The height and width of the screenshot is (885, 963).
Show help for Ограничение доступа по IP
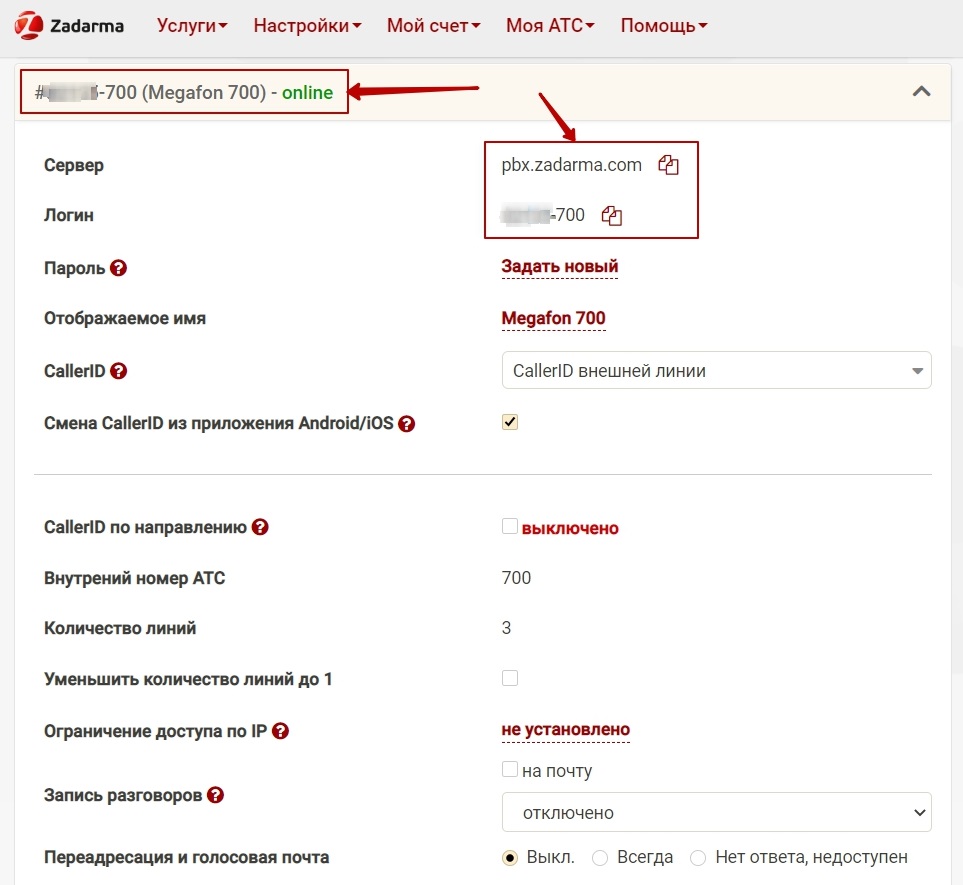[281, 731]
